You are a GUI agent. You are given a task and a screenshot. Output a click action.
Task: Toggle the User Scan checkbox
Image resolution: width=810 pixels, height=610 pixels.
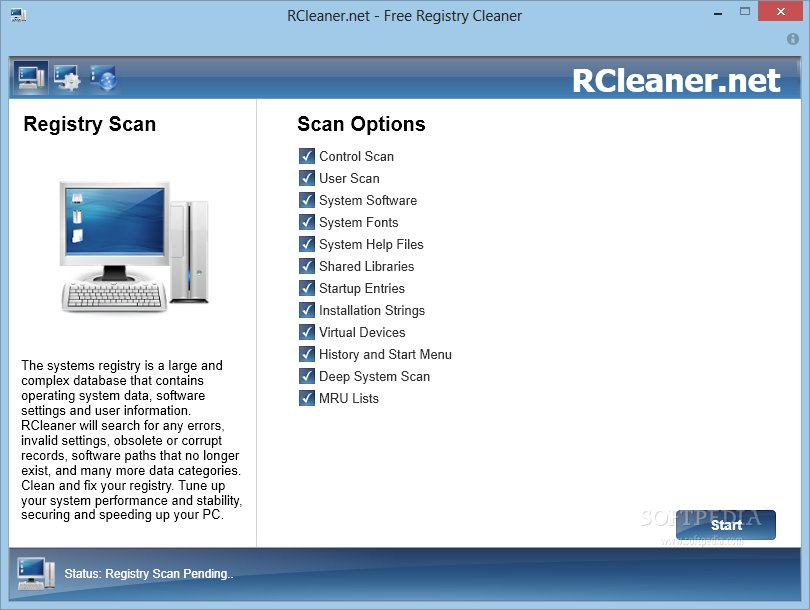307,178
